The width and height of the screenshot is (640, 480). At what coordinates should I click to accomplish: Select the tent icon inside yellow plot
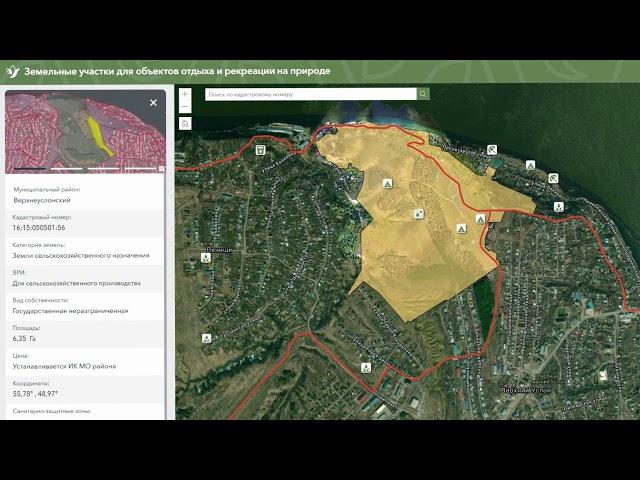388,184
